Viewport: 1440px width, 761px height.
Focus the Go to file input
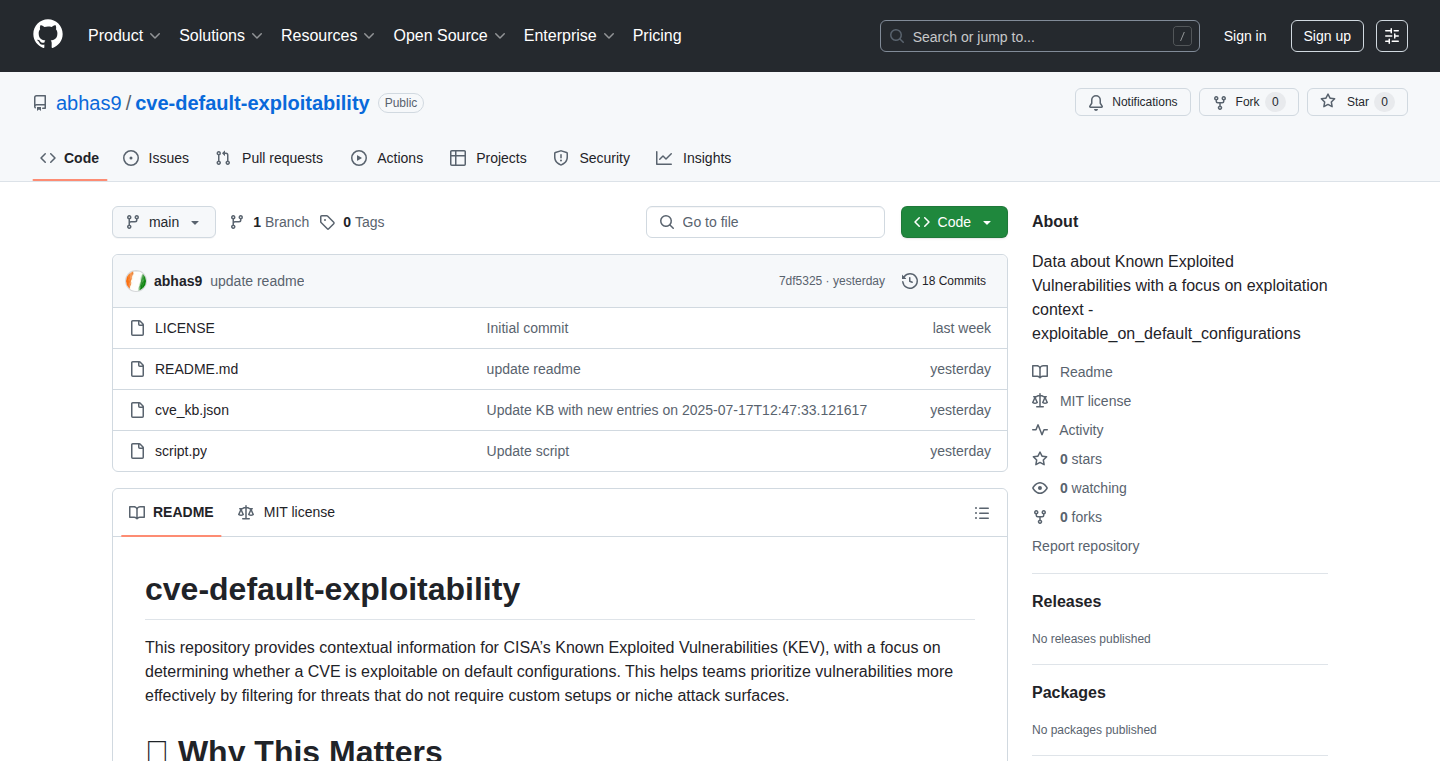pos(765,222)
